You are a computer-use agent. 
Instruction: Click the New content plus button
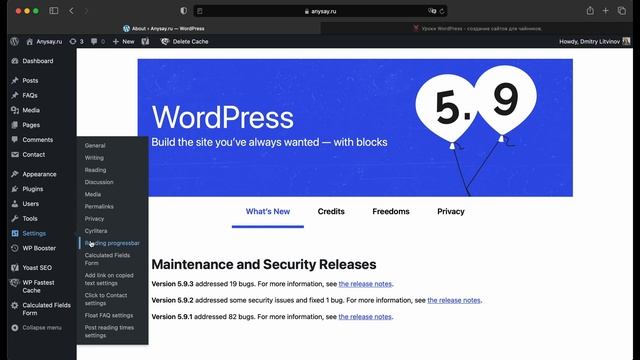click(x=123, y=41)
